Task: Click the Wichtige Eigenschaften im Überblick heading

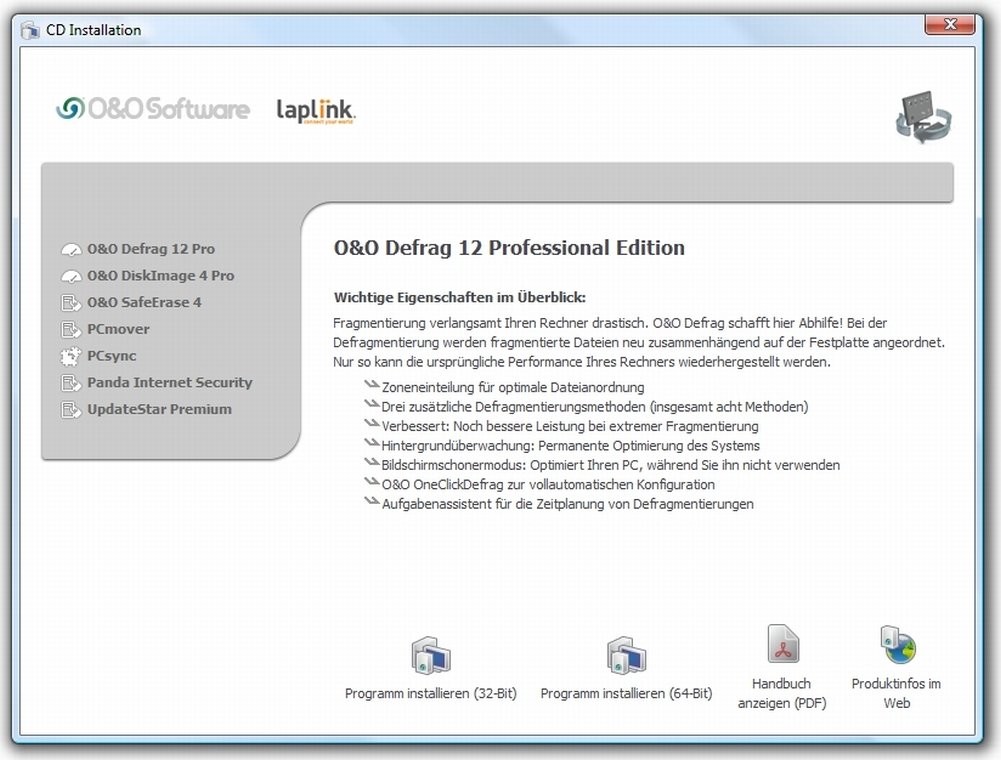Action: click(x=460, y=298)
